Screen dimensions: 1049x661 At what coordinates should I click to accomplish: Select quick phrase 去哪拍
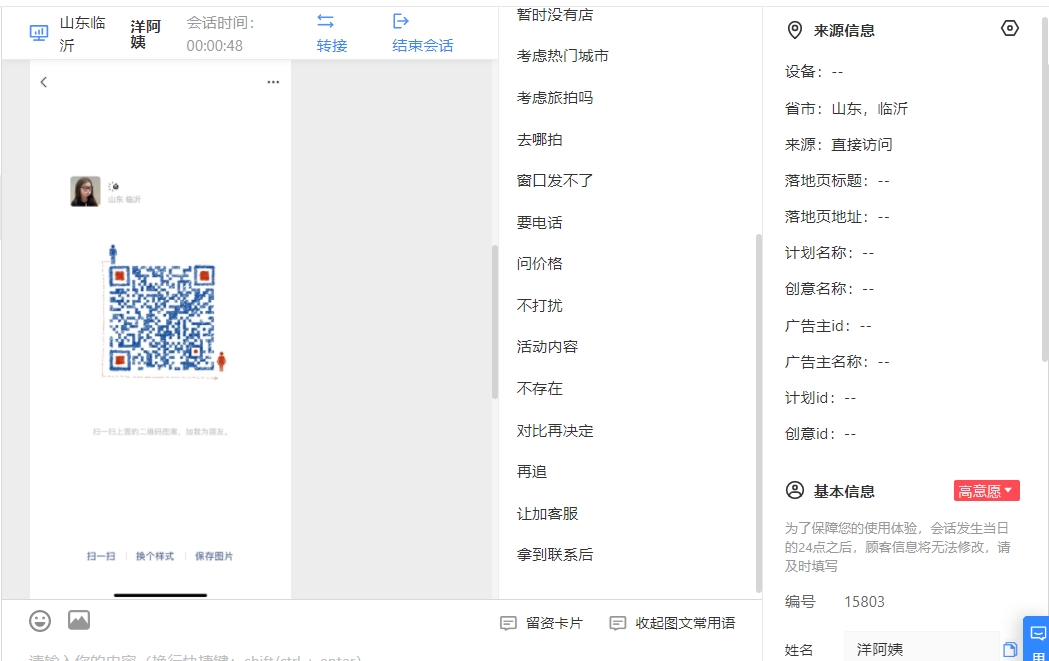click(539, 140)
